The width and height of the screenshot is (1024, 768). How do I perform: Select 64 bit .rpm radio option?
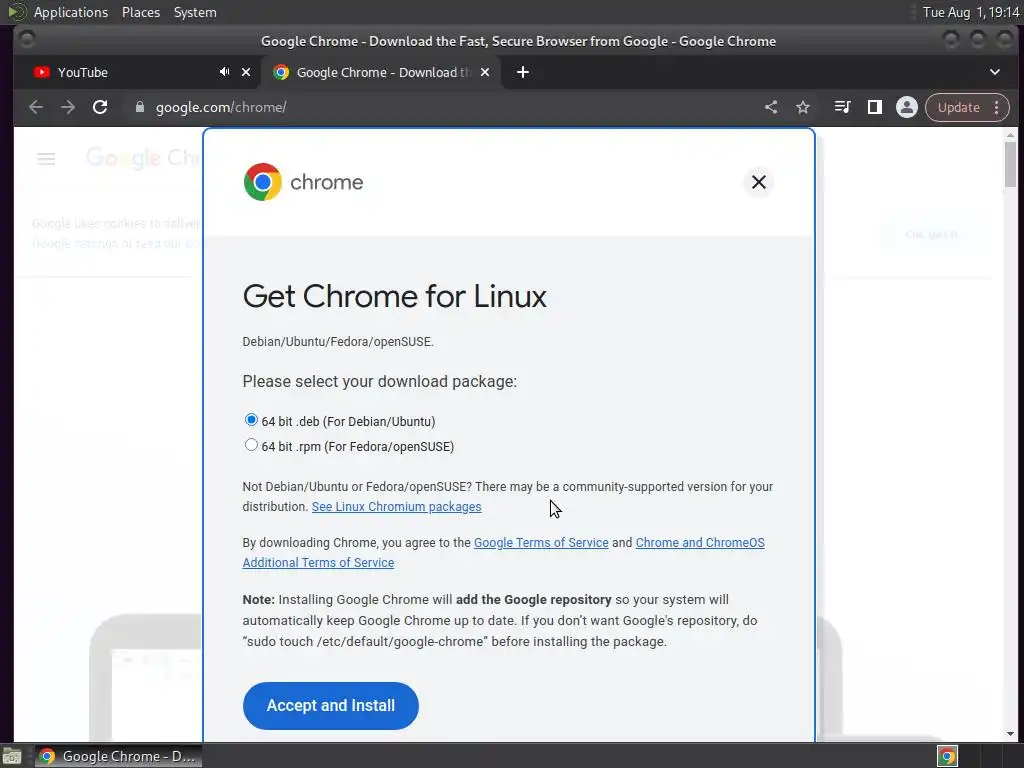pos(251,445)
